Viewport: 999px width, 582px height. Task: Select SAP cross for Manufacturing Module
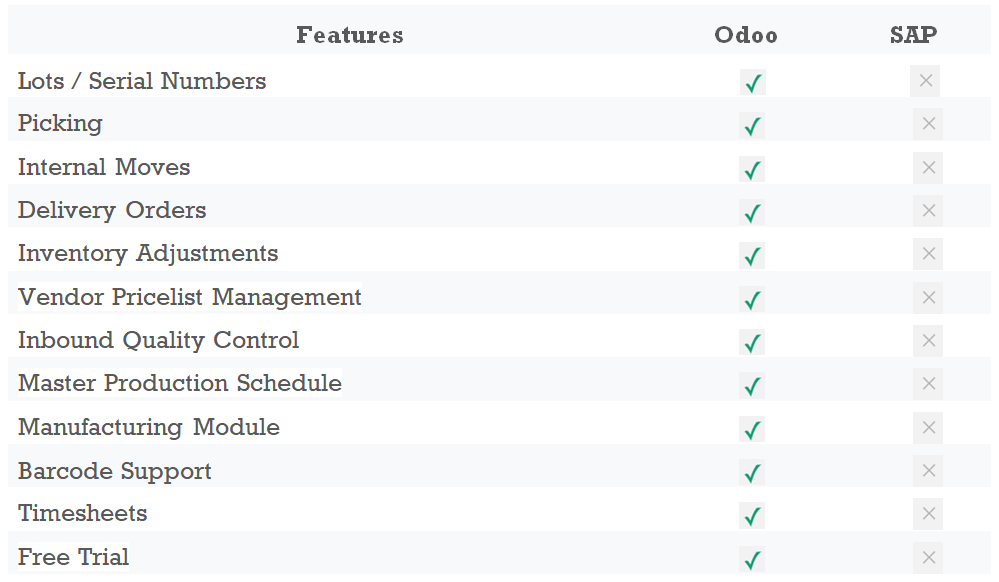tap(928, 427)
